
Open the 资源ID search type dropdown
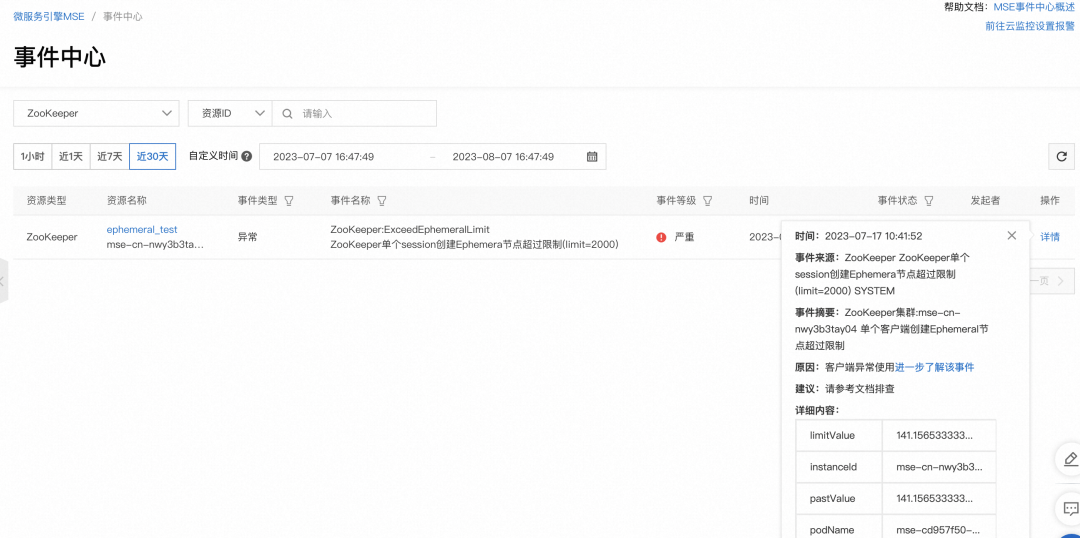230,114
